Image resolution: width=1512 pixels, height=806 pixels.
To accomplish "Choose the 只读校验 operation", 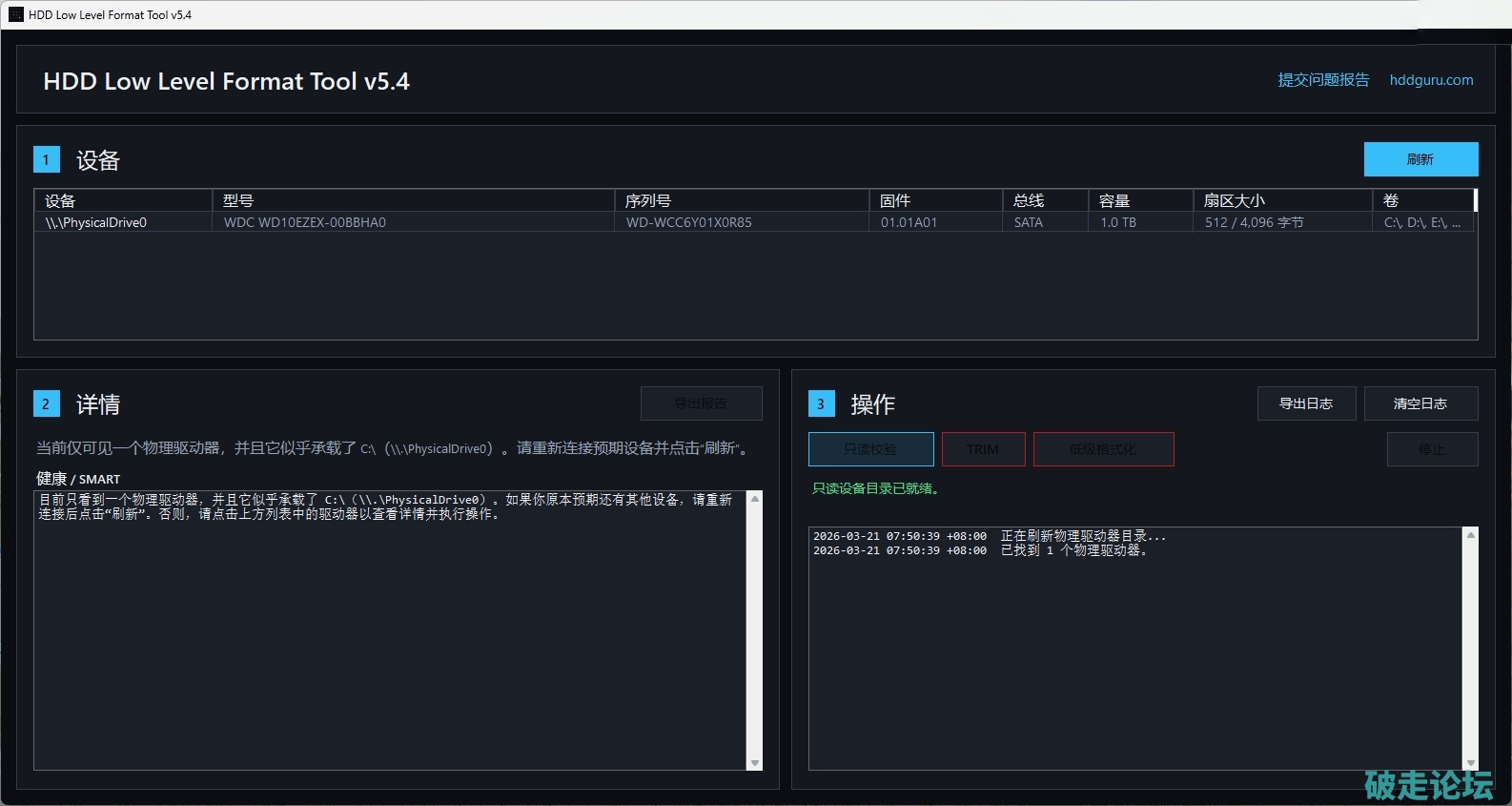I will [x=870, y=449].
